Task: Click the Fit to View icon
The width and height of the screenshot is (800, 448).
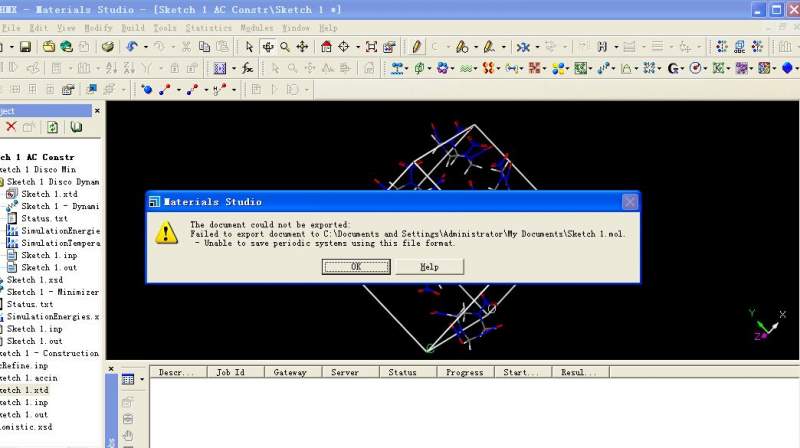Action: (371, 47)
